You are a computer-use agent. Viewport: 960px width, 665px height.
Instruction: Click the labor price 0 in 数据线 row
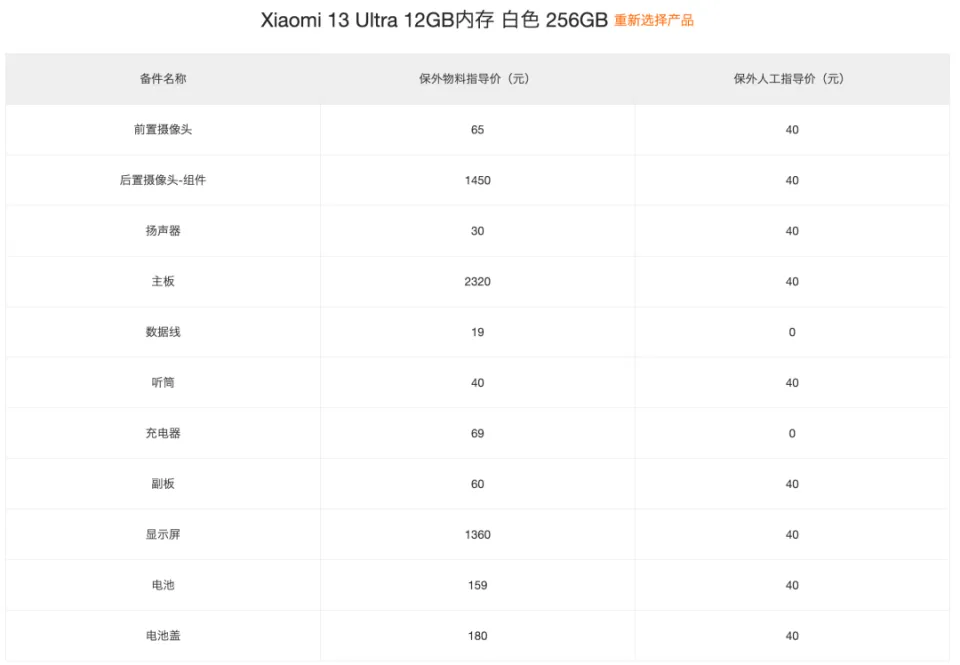click(791, 332)
